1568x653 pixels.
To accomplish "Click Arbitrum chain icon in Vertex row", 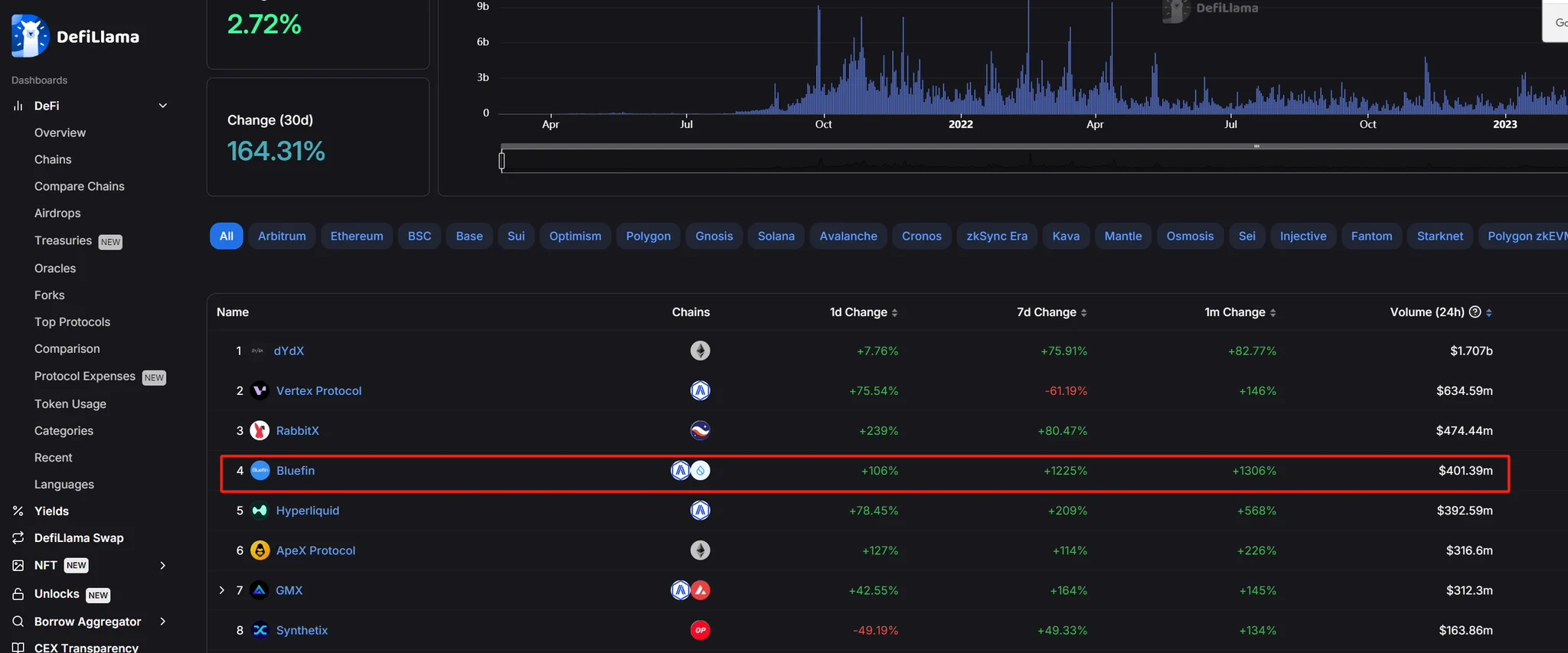I will [x=700, y=390].
